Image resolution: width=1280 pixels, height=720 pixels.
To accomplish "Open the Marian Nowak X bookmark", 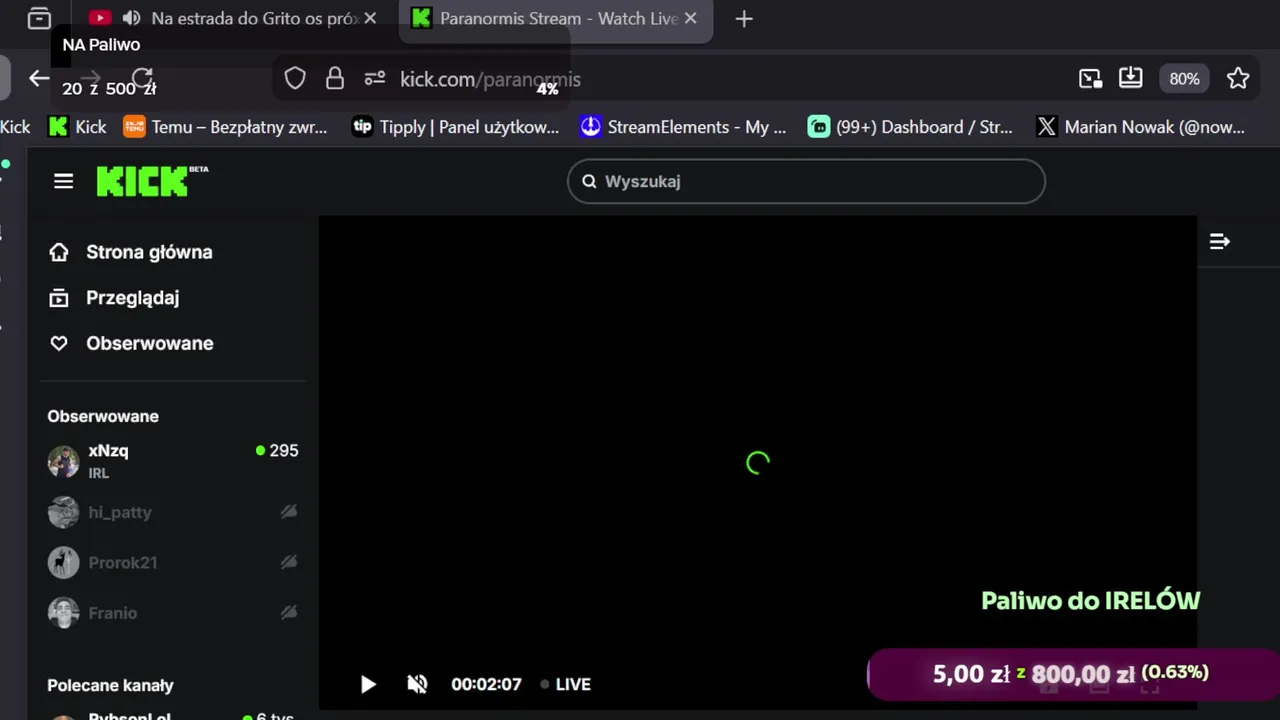I will (1141, 127).
